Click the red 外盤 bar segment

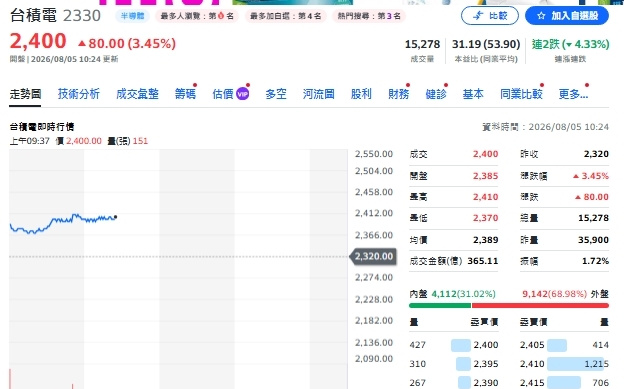coord(540,305)
